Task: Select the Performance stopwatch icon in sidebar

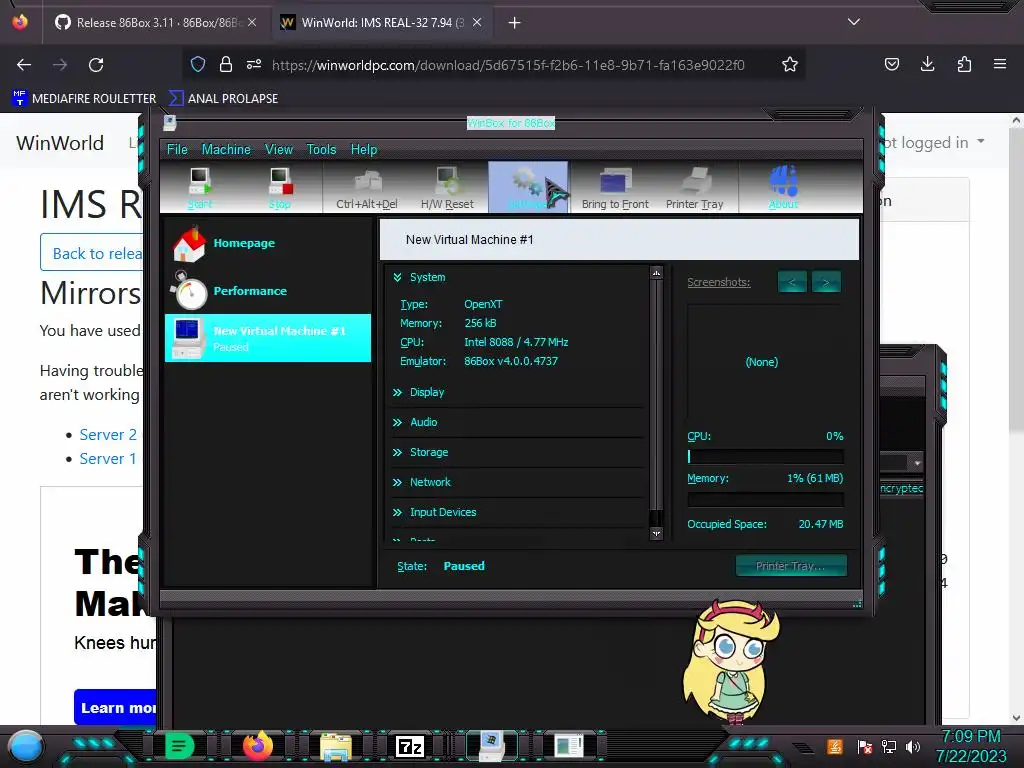Action: click(x=190, y=291)
